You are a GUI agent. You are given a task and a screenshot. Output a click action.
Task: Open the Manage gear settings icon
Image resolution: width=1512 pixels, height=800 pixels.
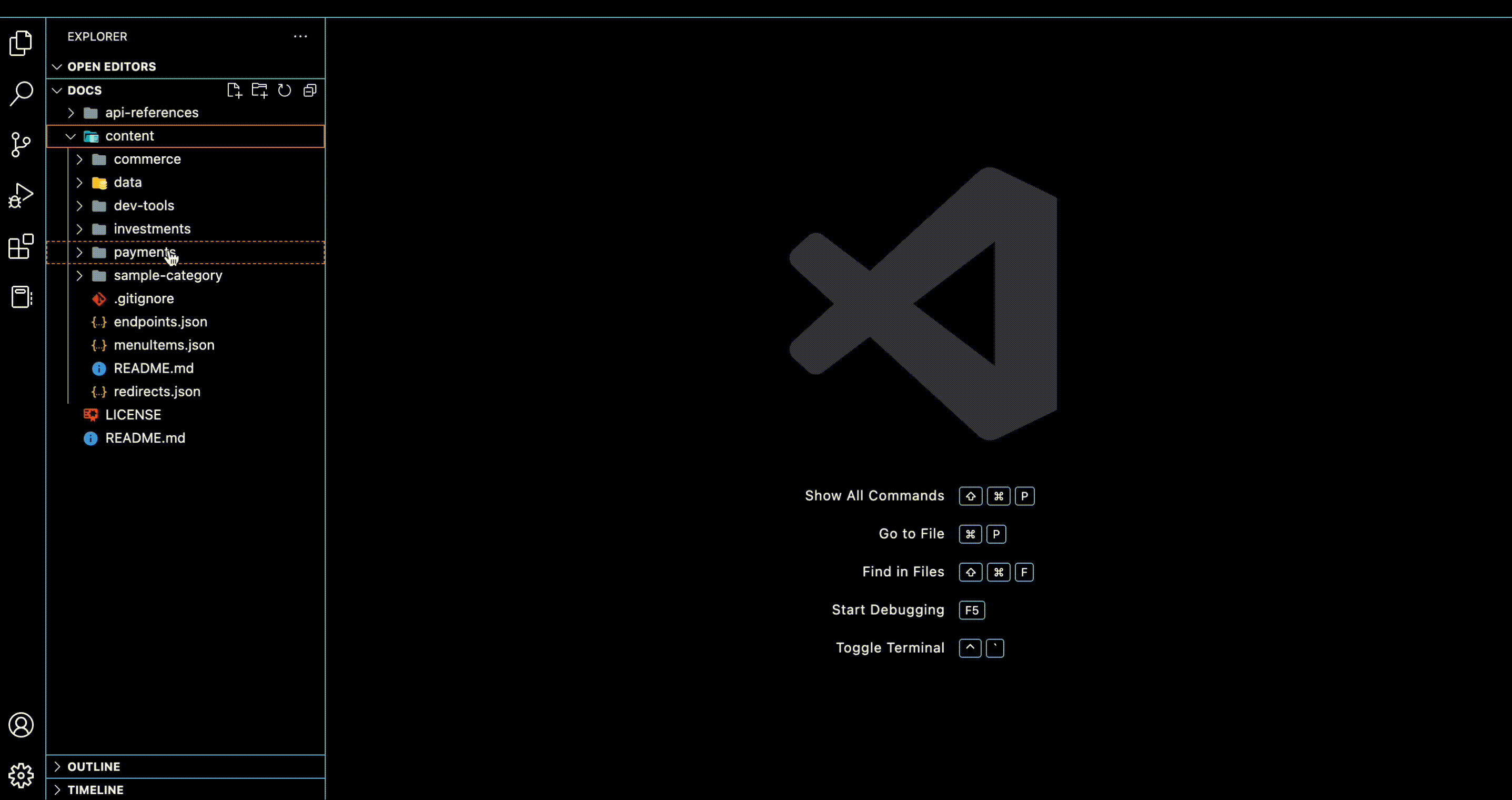tap(21, 776)
